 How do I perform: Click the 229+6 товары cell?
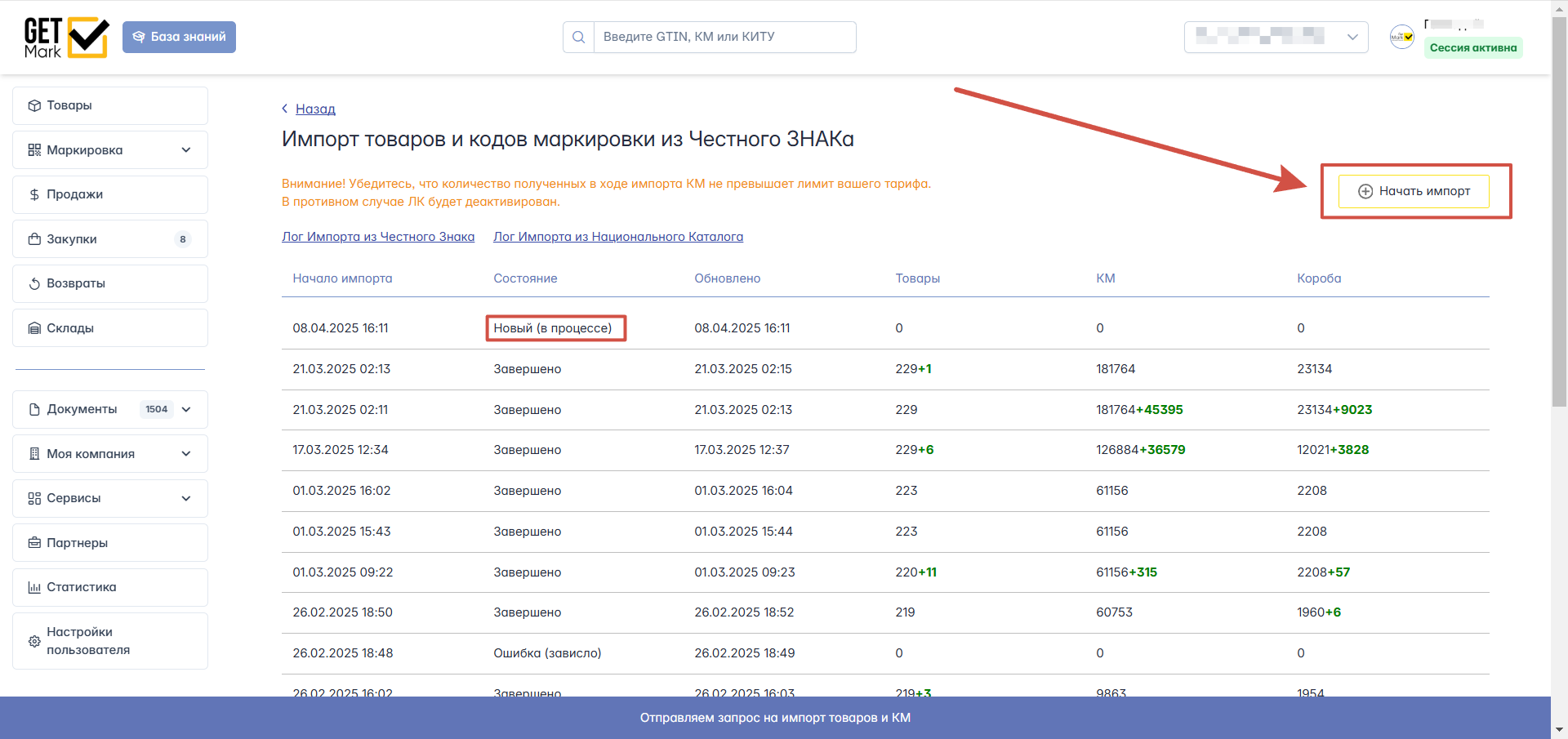(x=915, y=450)
